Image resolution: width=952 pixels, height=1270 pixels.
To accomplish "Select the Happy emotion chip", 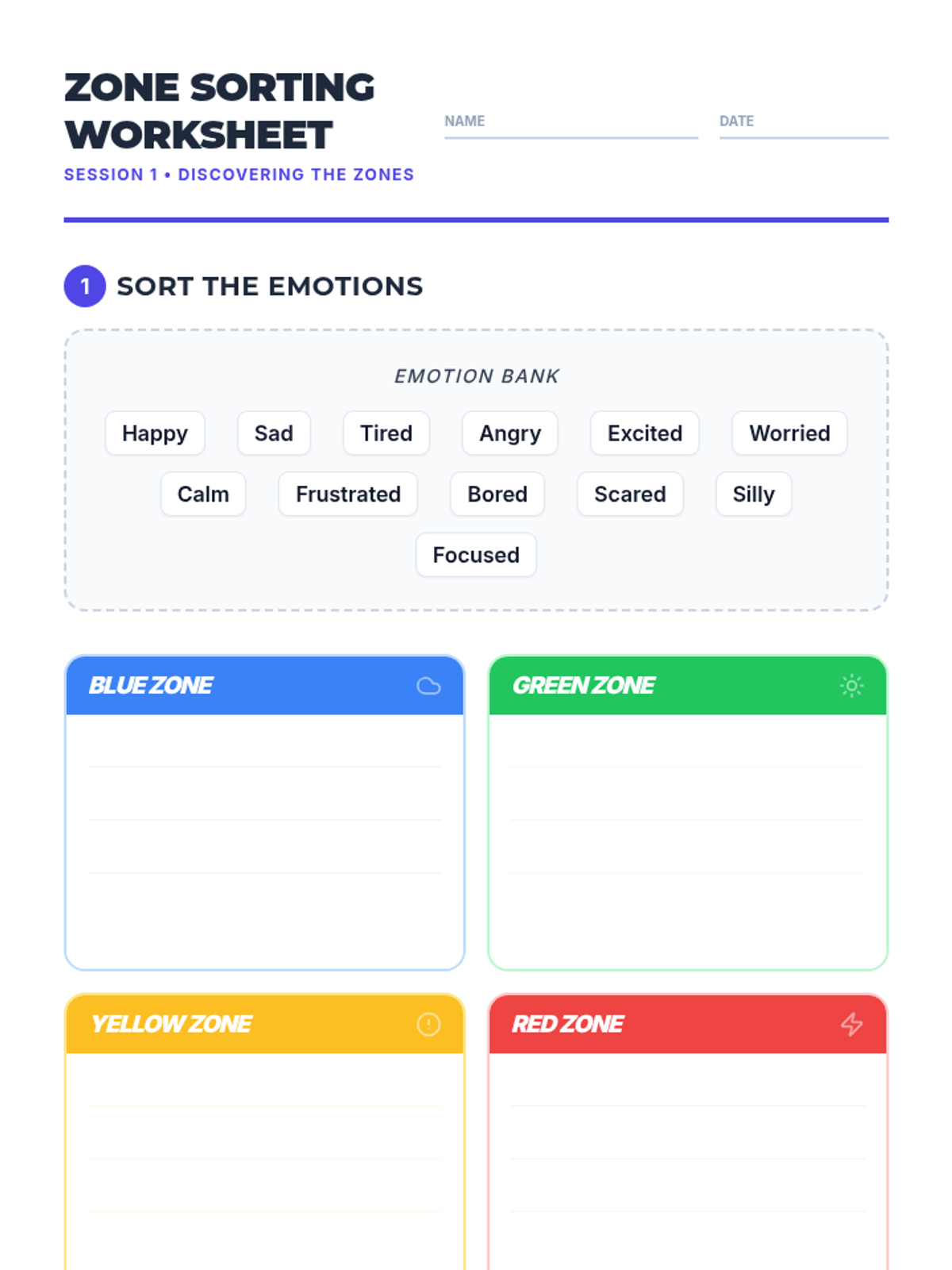I will (155, 433).
